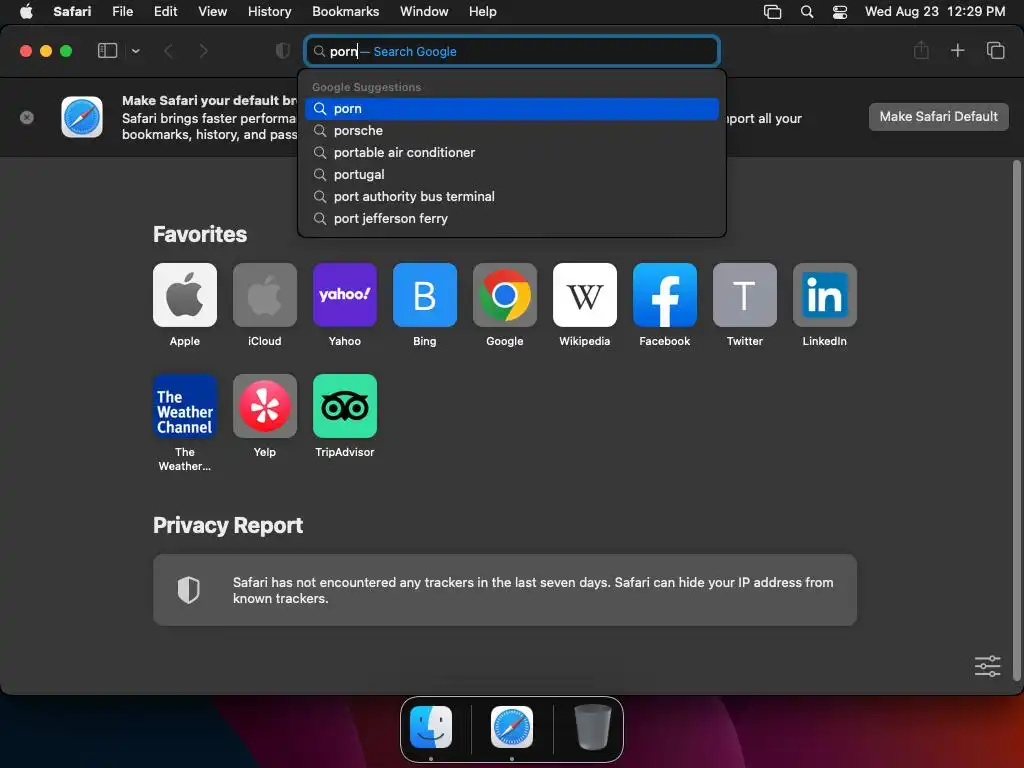Click Make Safari Default button
This screenshot has height=768, width=1024.
click(x=938, y=117)
